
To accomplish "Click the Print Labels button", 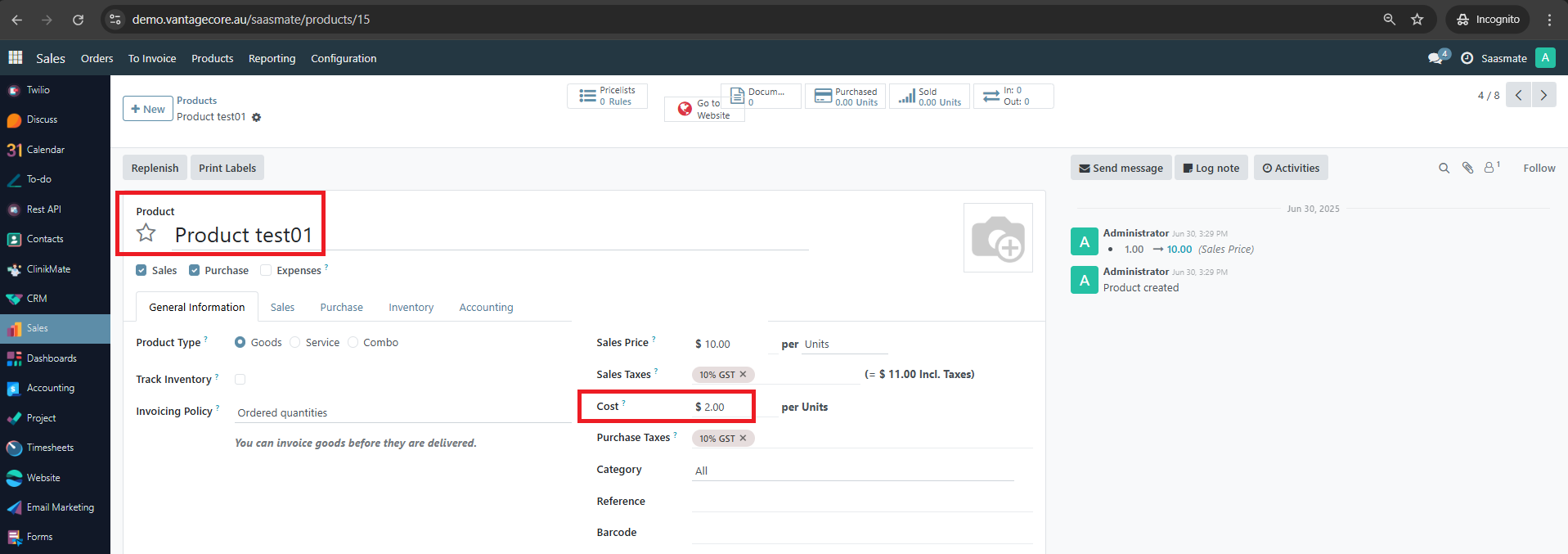I will [x=227, y=168].
